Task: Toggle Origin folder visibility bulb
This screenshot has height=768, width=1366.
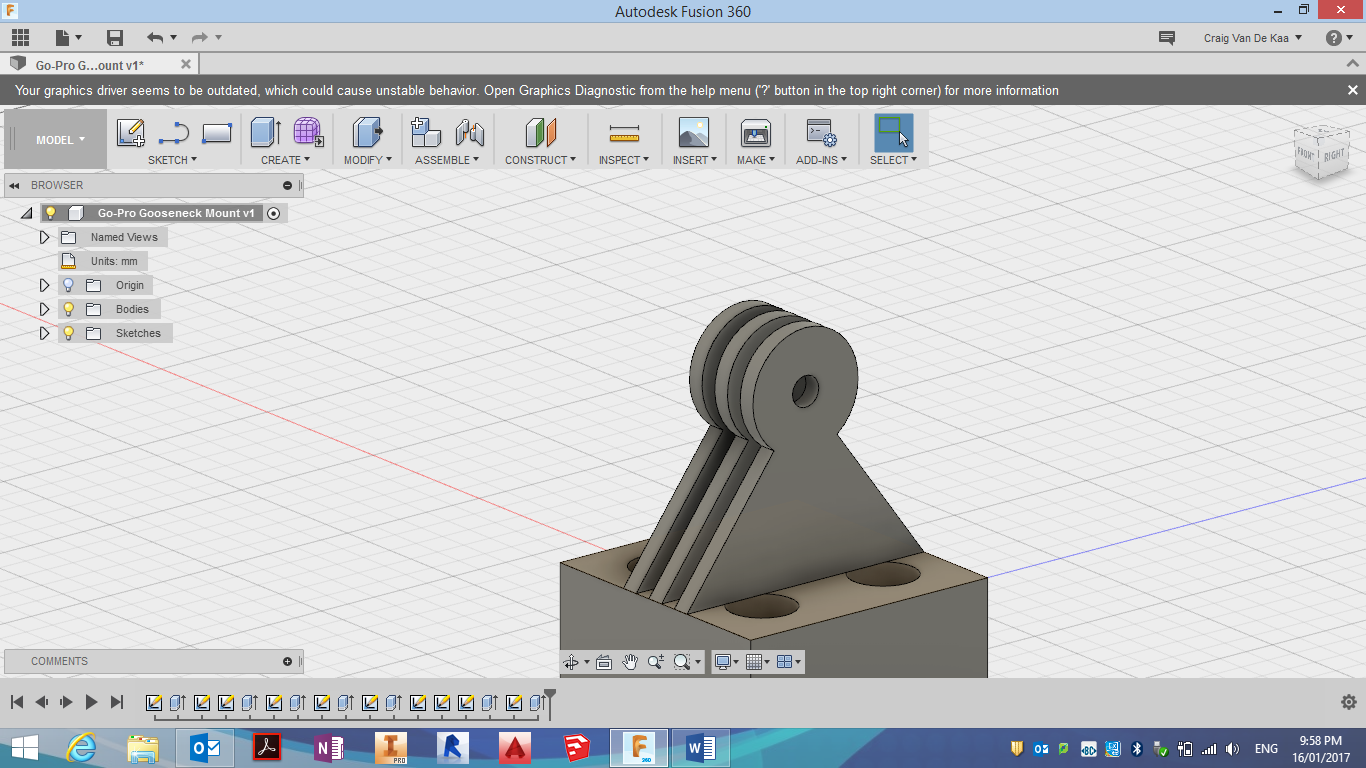Action: tap(68, 285)
